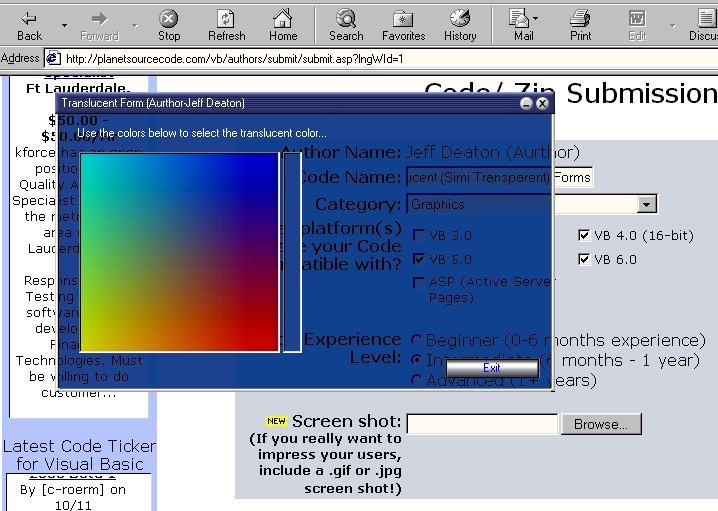
Task: Open the Edit dropdown arrow
Action: [672, 26]
